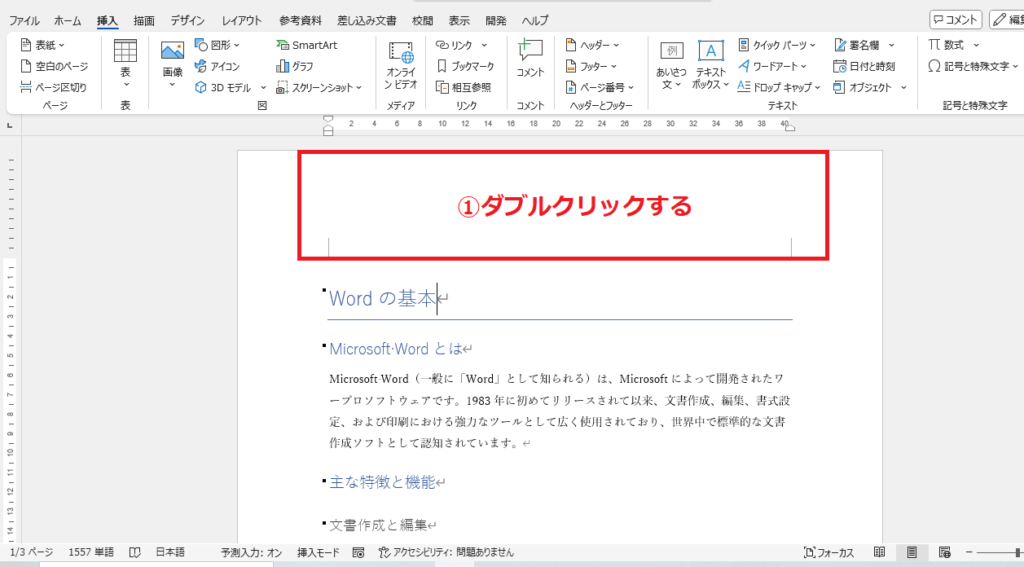
Task: Open アクセシビリティ: 問題ありません checker
Action: [446, 553]
